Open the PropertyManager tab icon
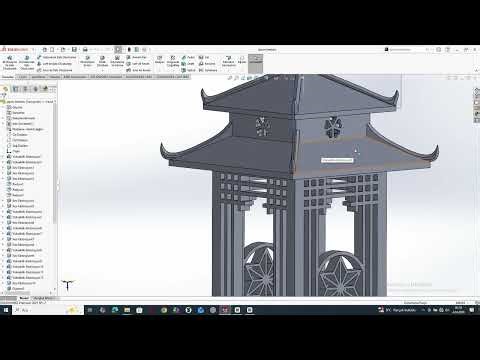Viewport: 480px width, 360px height. tap(16, 89)
